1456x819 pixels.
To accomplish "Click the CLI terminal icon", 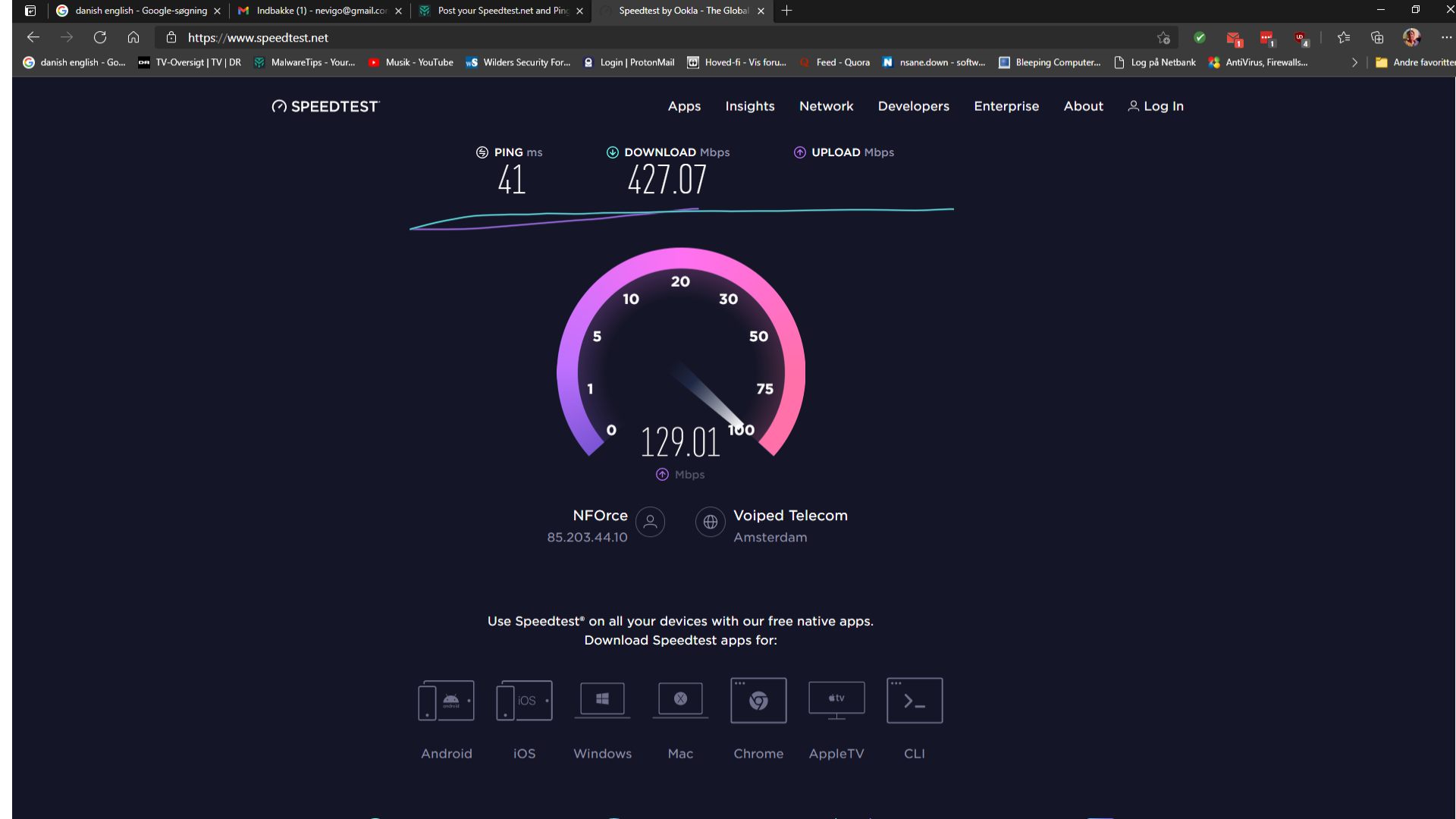I will click(915, 701).
